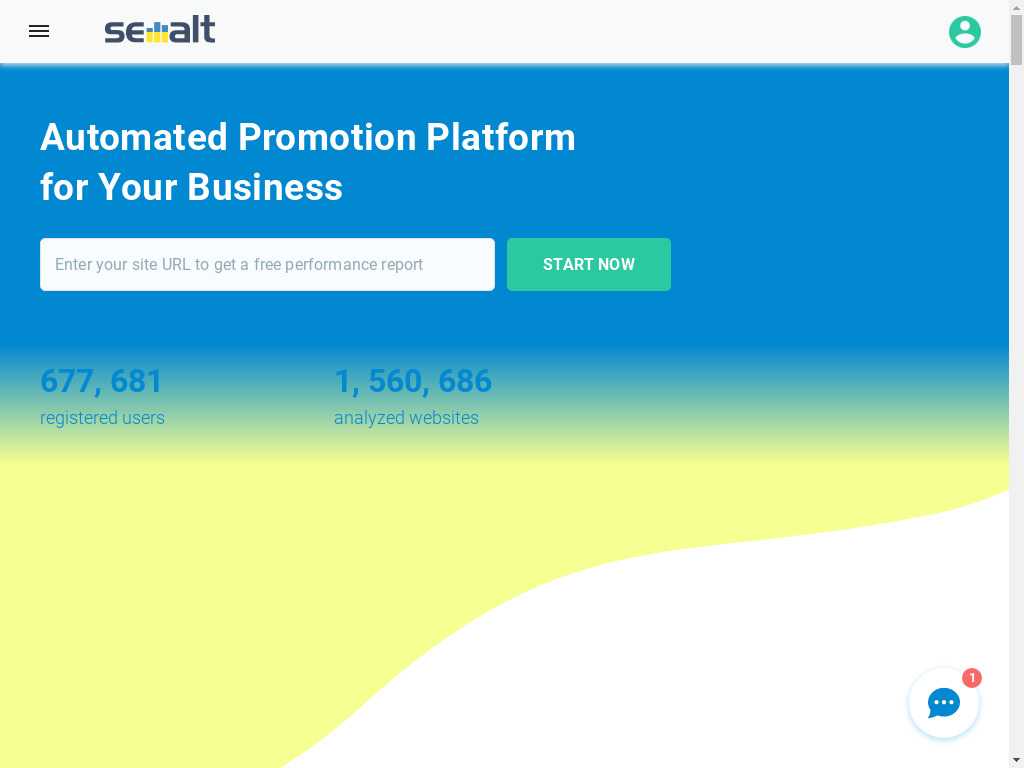Grab the vertical scrollbar thumb
Viewport: 1024px width, 768px height.
pyautogui.click(x=1016, y=39)
